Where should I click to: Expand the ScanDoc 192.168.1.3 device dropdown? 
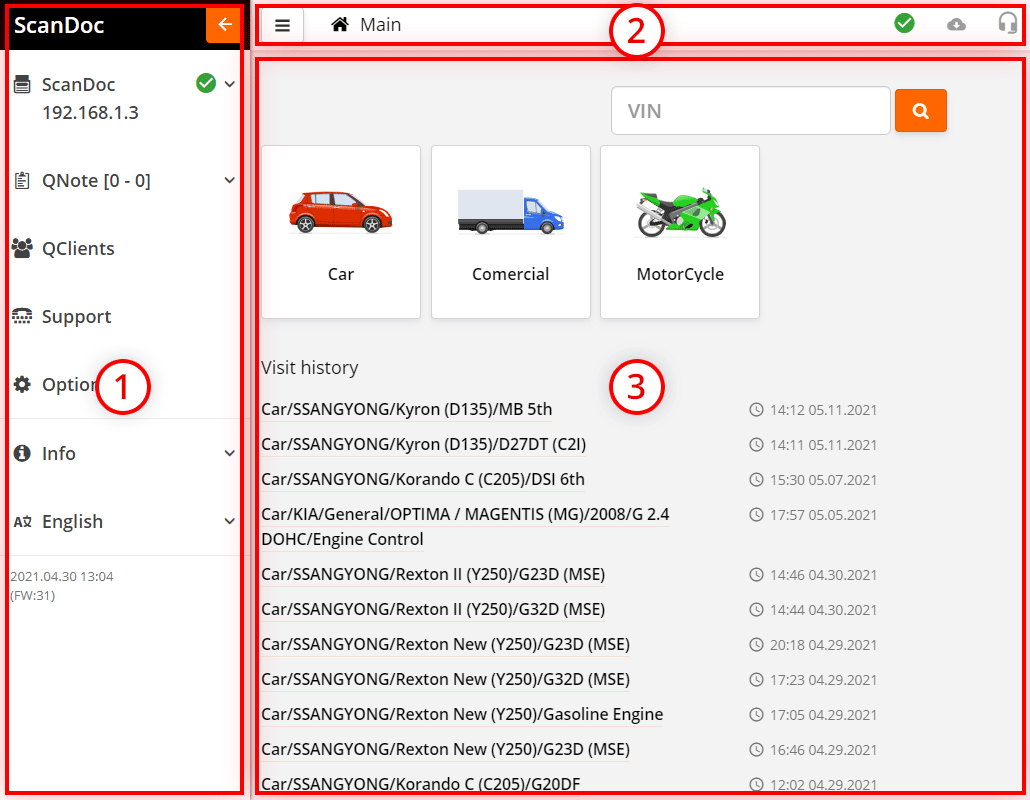[x=230, y=84]
